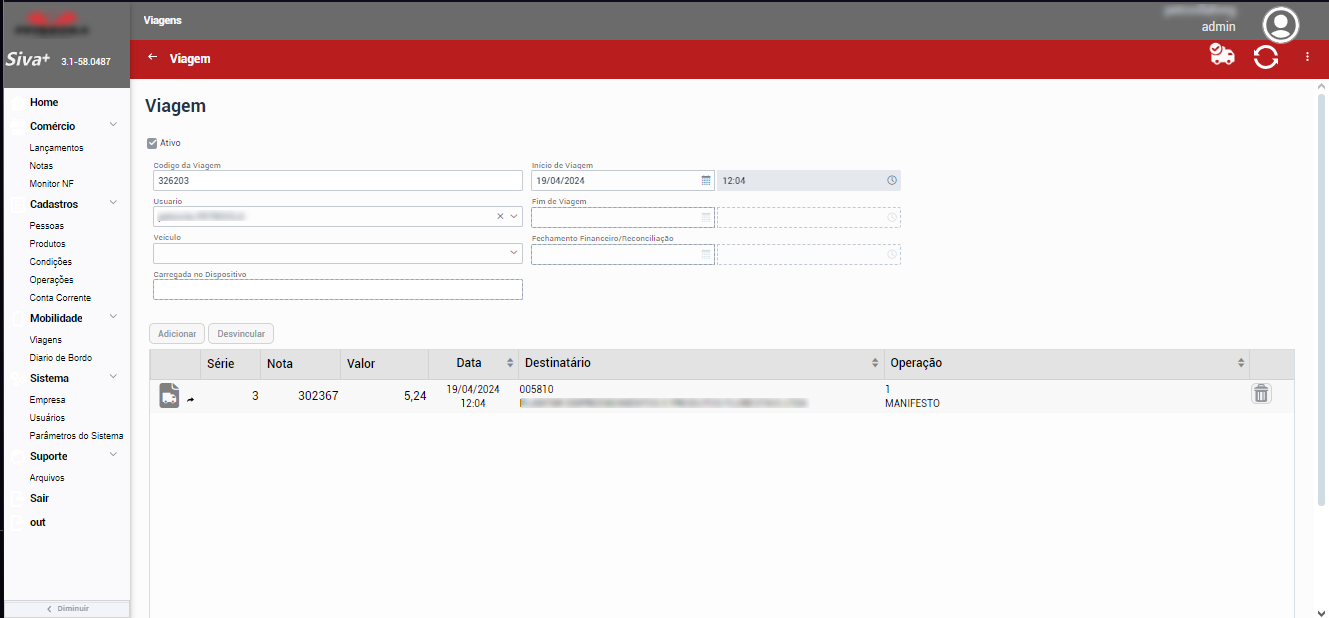Click the document truck icon in row
The width and height of the screenshot is (1329, 618).
(x=169, y=395)
